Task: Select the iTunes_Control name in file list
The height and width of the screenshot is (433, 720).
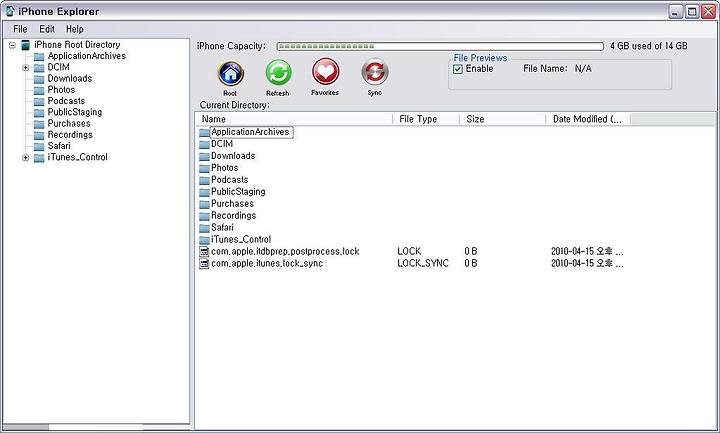Action: [241, 240]
